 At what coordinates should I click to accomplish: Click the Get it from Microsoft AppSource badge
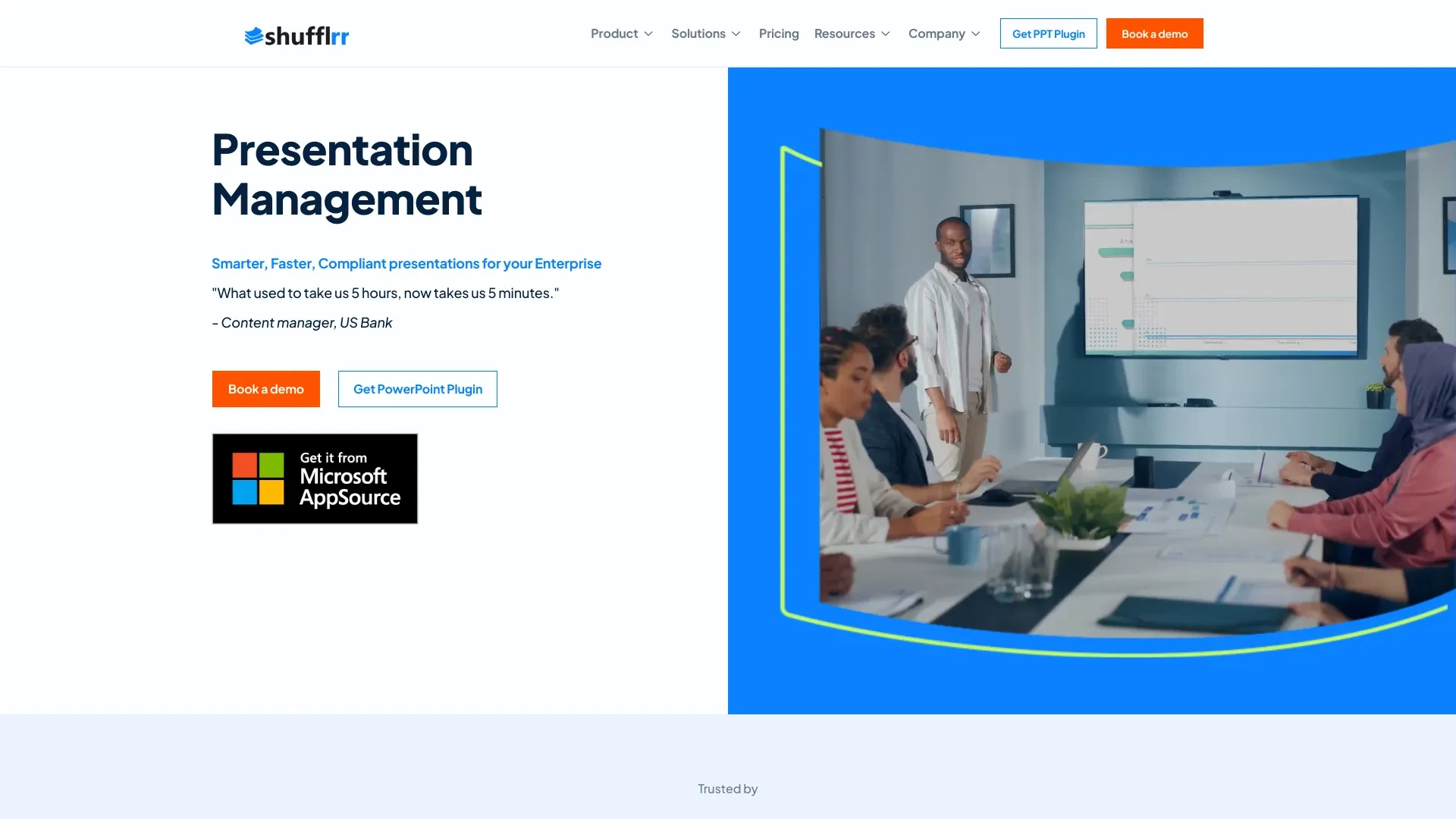pyautogui.click(x=315, y=479)
